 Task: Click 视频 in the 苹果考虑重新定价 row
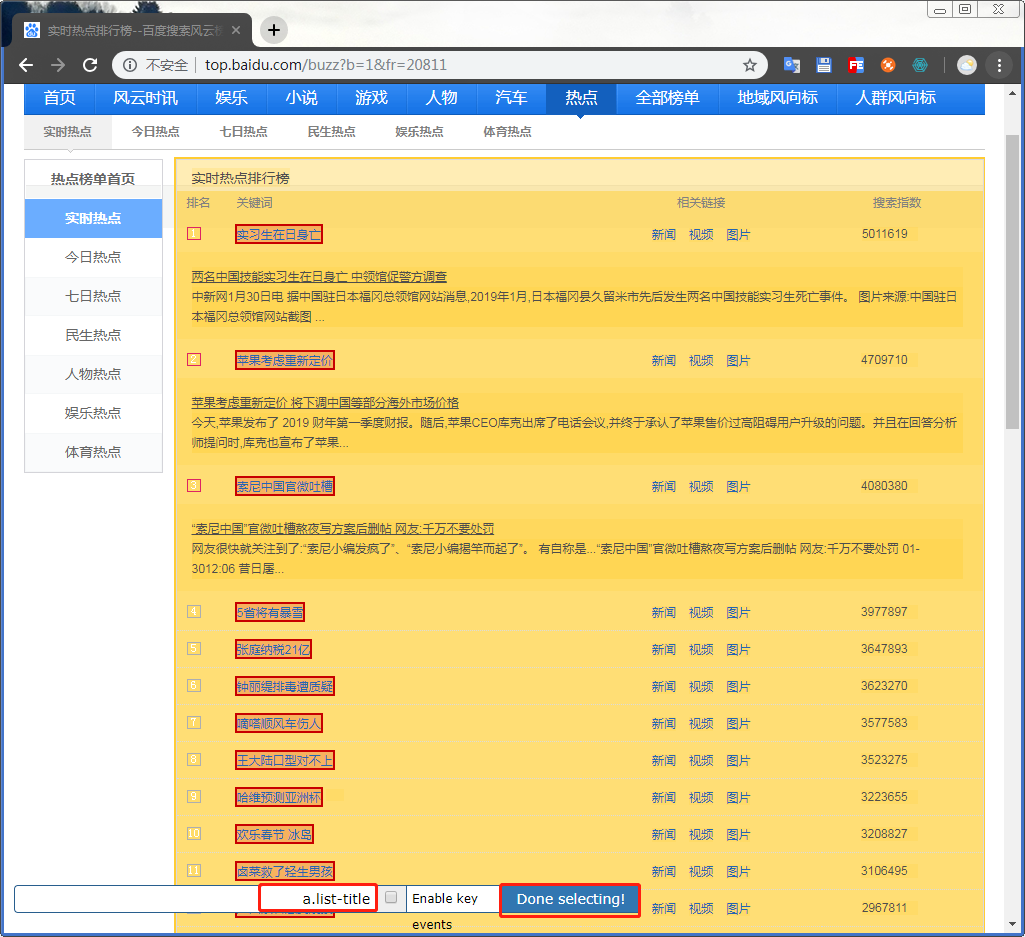pos(701,361)
